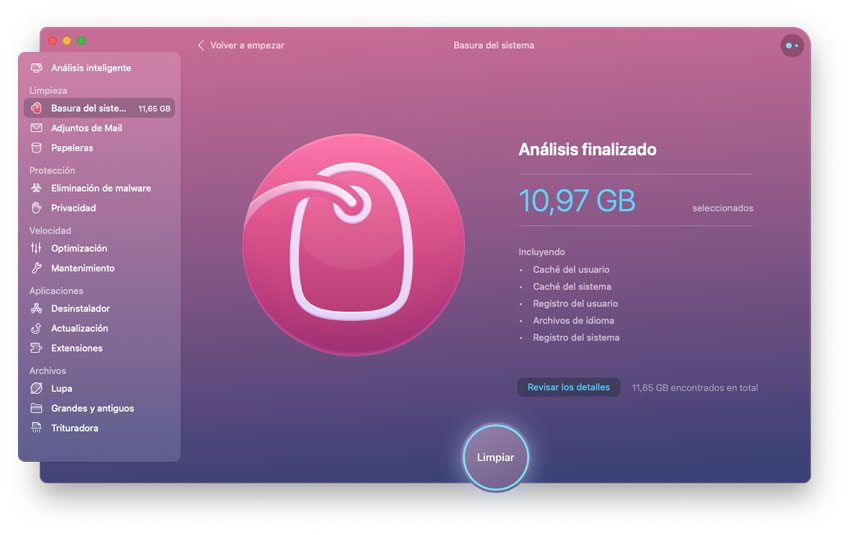Select Basura del sistema sidebar item
850x535 pixels.
[x=89, y=108]
